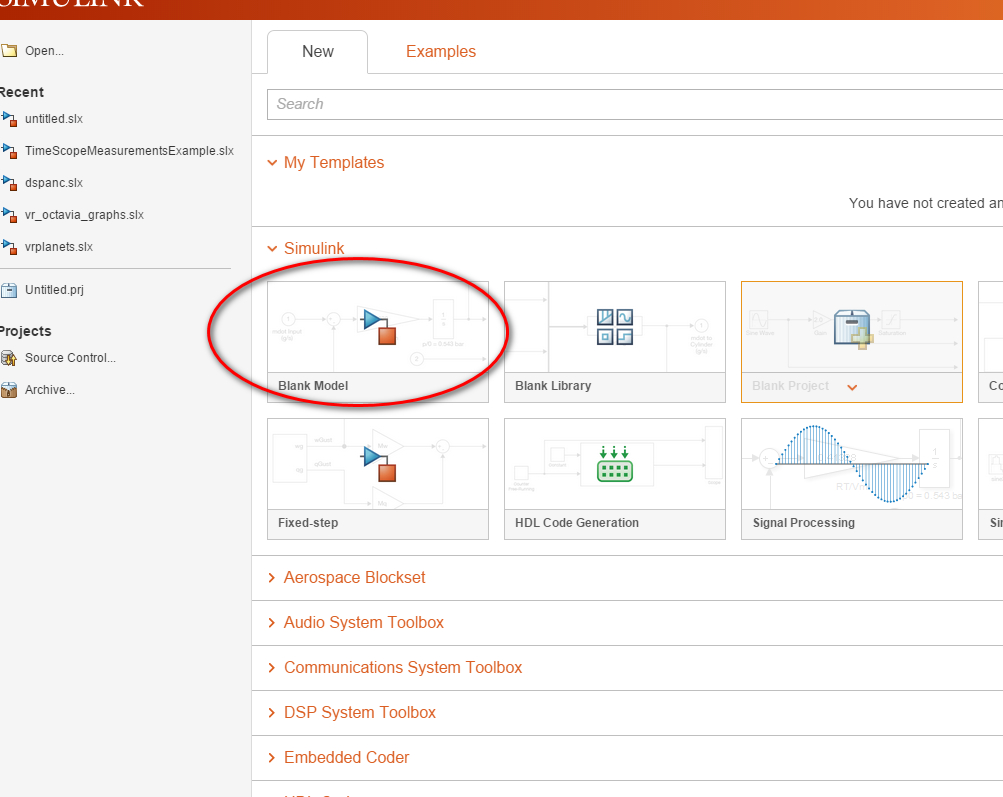Select the HDL Code Generation label

pyautogui.click(x=576, y=523)
